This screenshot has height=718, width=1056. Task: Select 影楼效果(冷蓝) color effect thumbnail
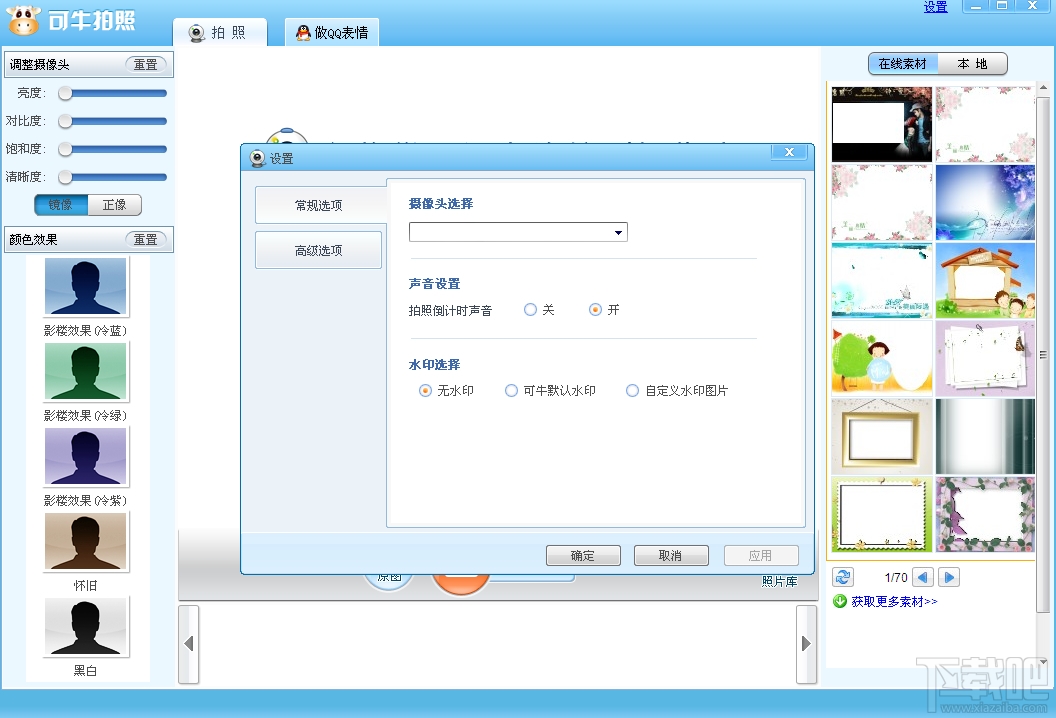click(x=86, y=287)
